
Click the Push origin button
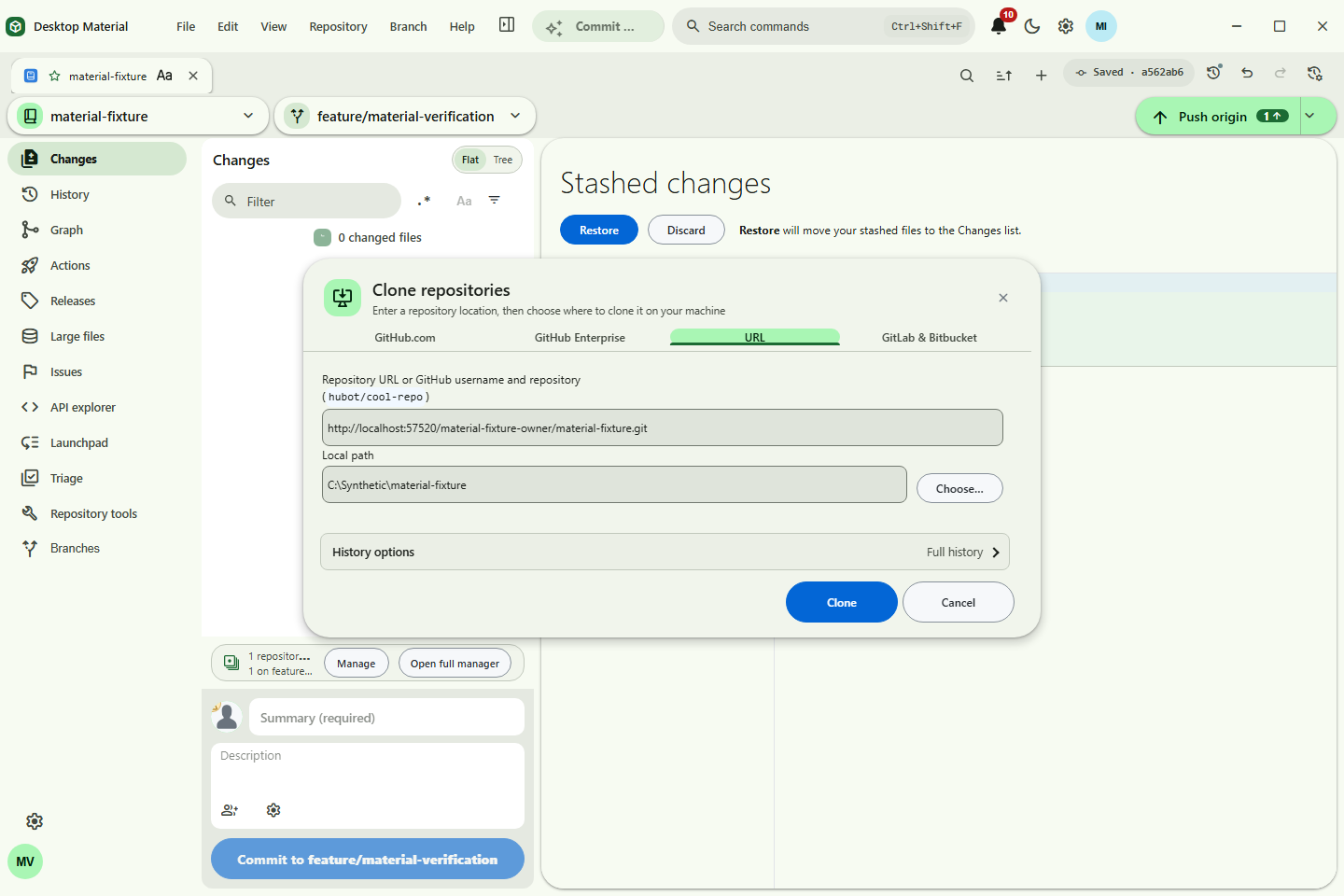(1218, 117)
